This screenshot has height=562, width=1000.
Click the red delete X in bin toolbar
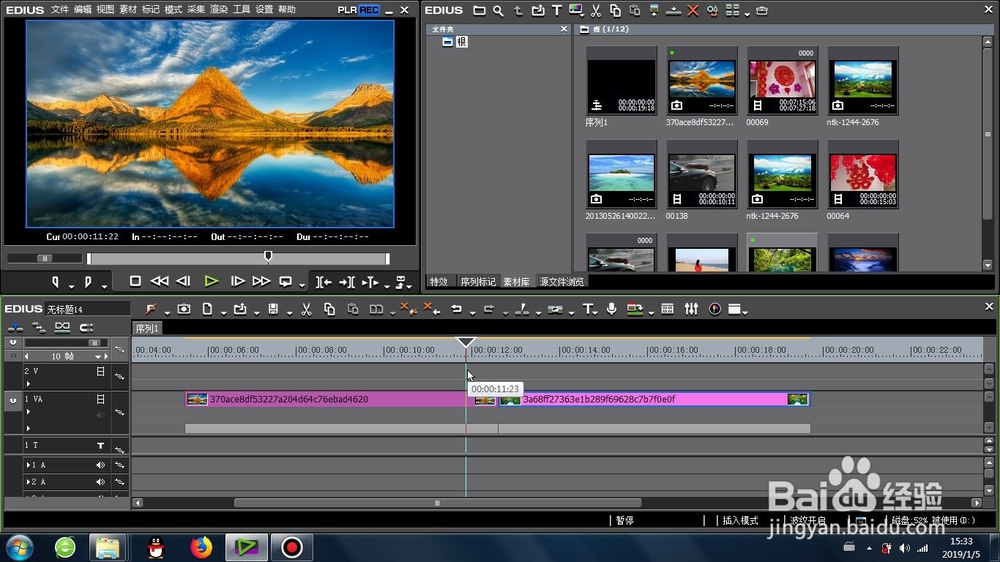tap(693, 11)
